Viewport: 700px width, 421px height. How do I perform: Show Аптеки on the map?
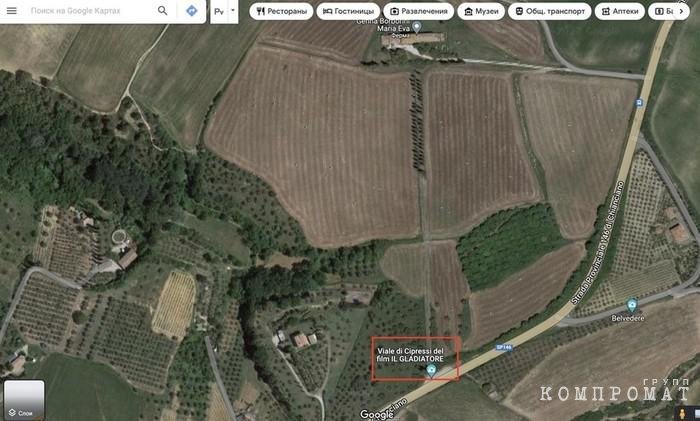pyautogui.click(x=620, y=11)
